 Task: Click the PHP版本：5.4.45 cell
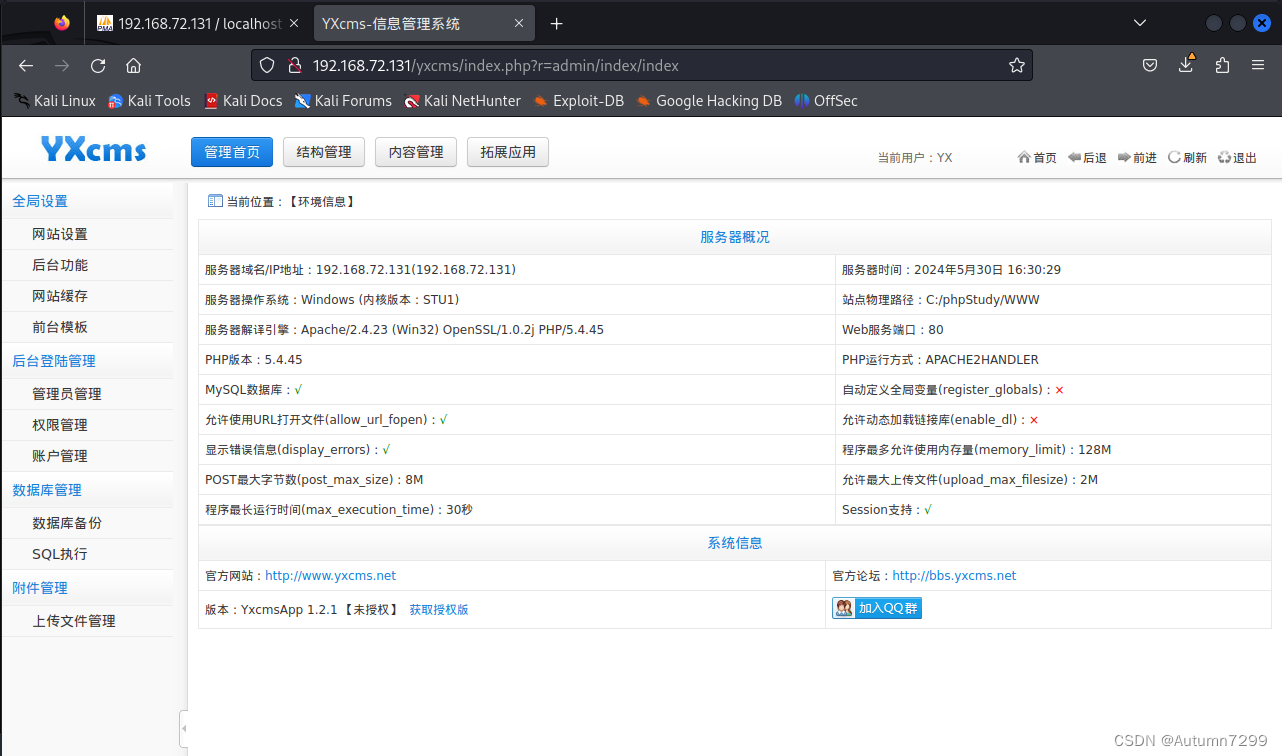coord(517,360)
